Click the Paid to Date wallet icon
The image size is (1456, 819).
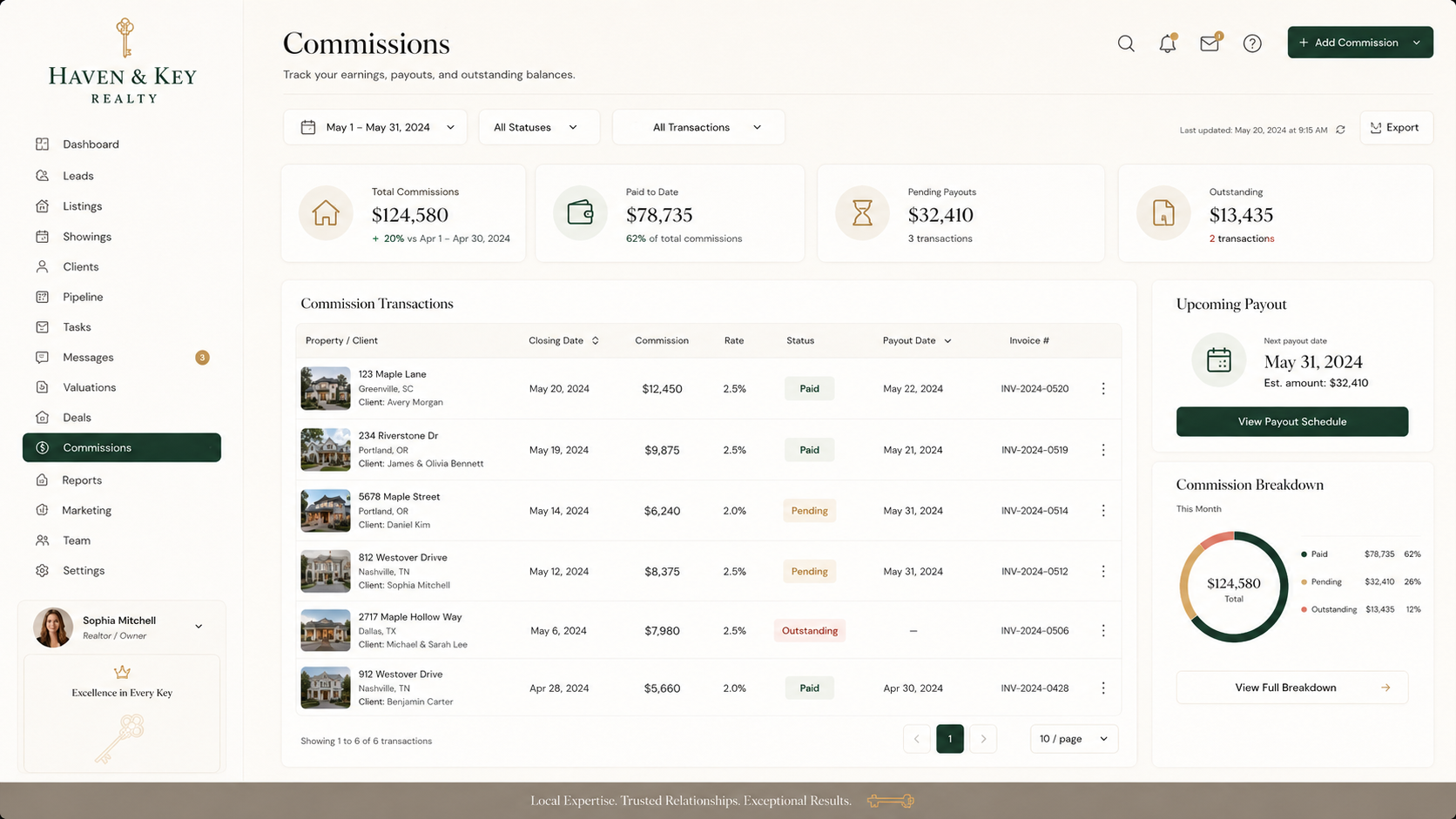click(580, 213)
